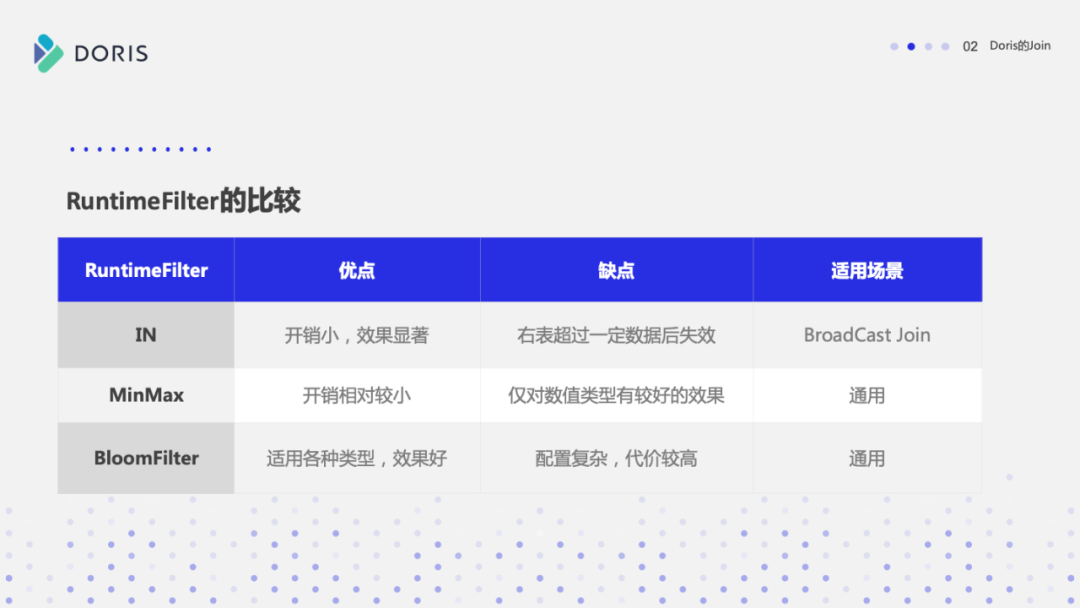Click the Doris logo icon
This screenshot has width=1080, height=608.
(48, 54)
